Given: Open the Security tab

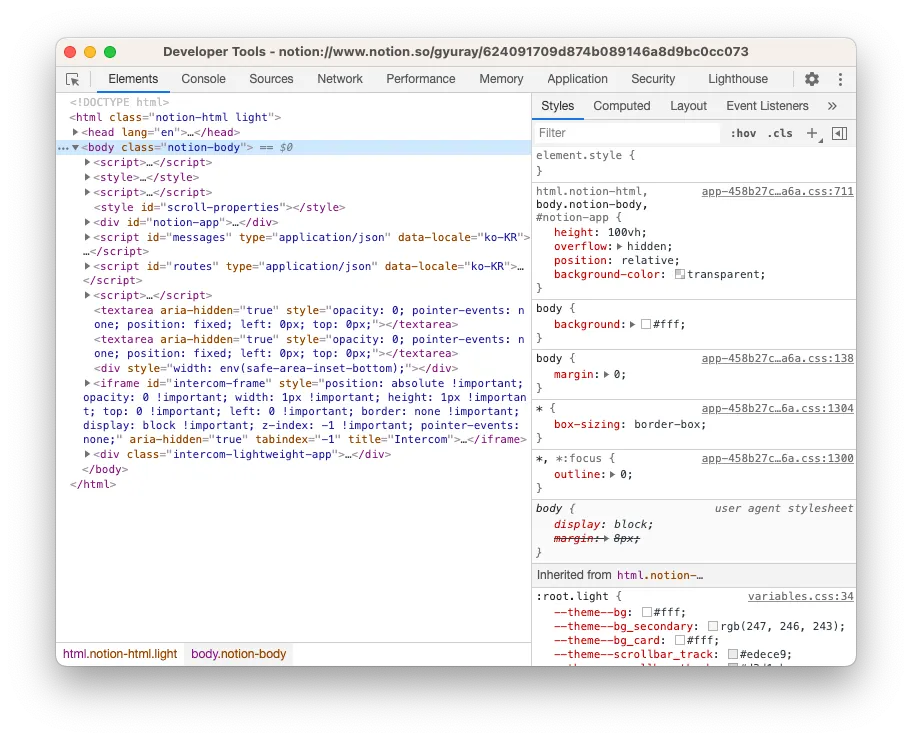Looking at the screenshot, I should pos(653,79).
